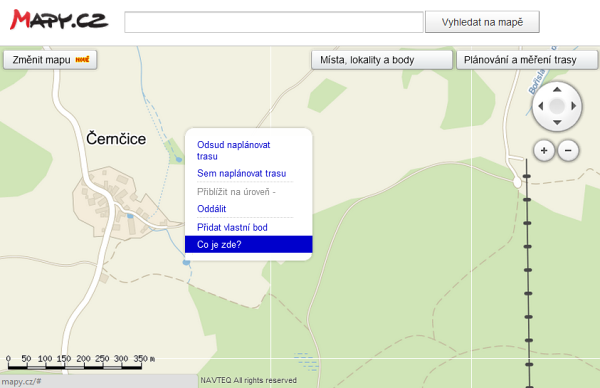This screenshot has height=388, width=600.
Task: Pan map up with compass arrow
Action: [557, 90]
